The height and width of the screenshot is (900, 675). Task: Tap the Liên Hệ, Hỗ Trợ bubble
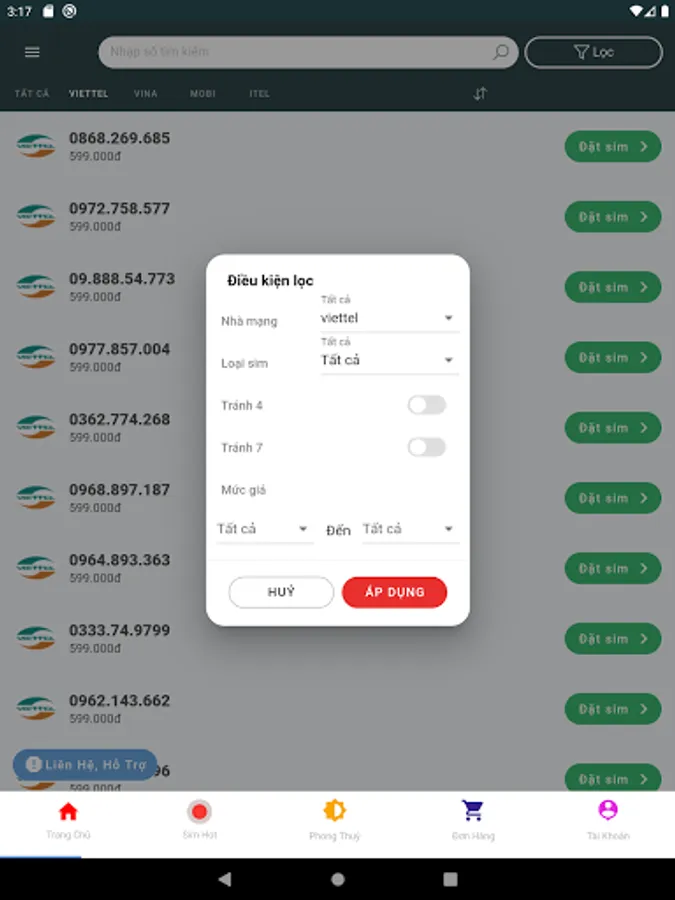(x=82, y=764)
